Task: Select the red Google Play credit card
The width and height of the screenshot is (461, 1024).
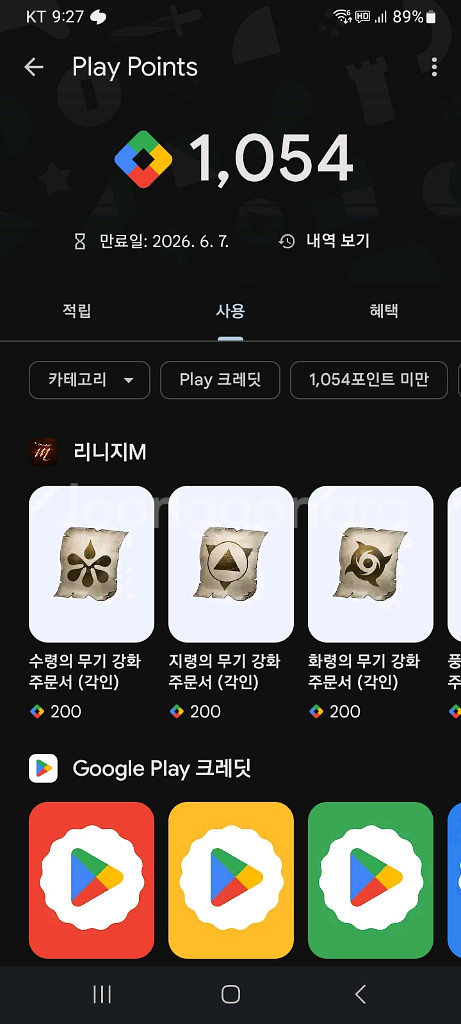Action: coord(91,880)
